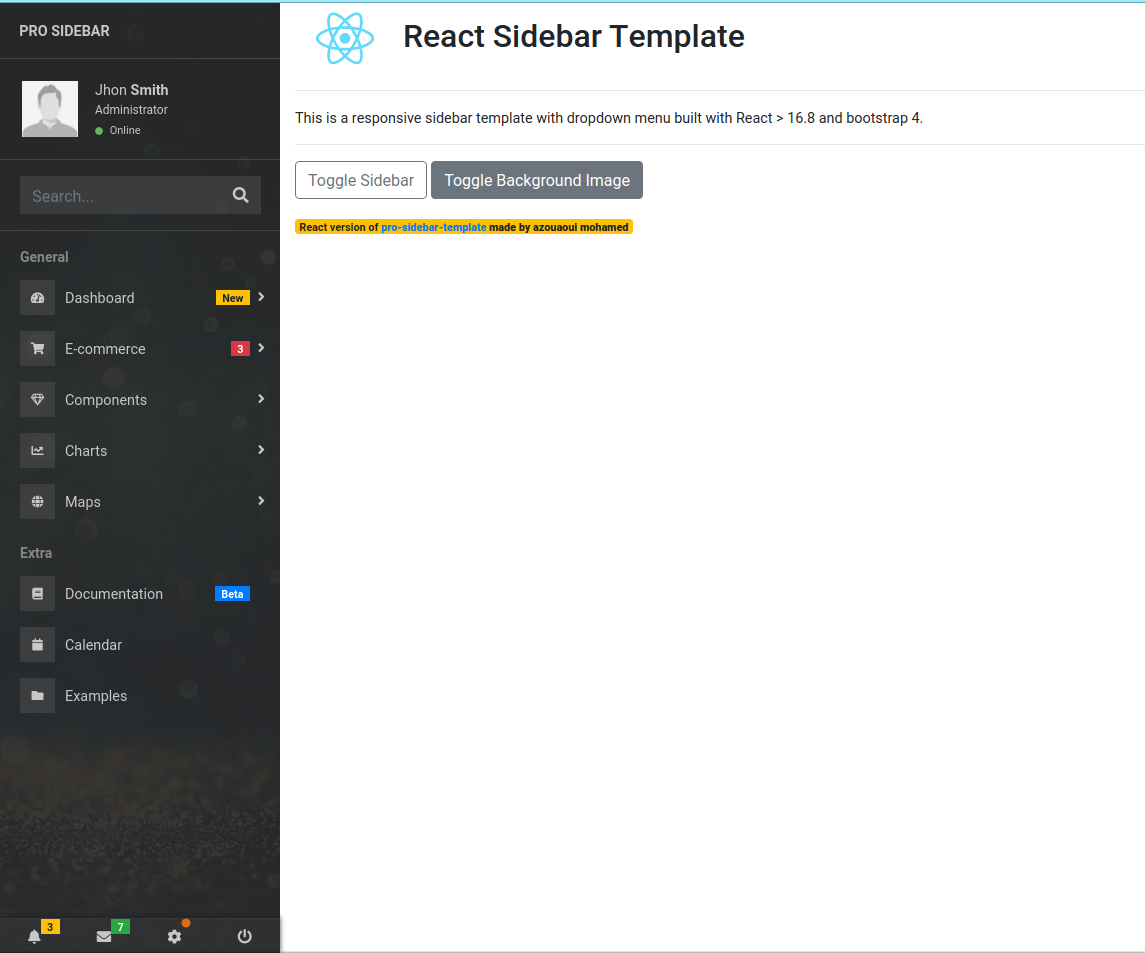Click the responsive sidebar description paragraph
The width and height of the screenshot is (1145, 953).
click(x=609, y=118)
